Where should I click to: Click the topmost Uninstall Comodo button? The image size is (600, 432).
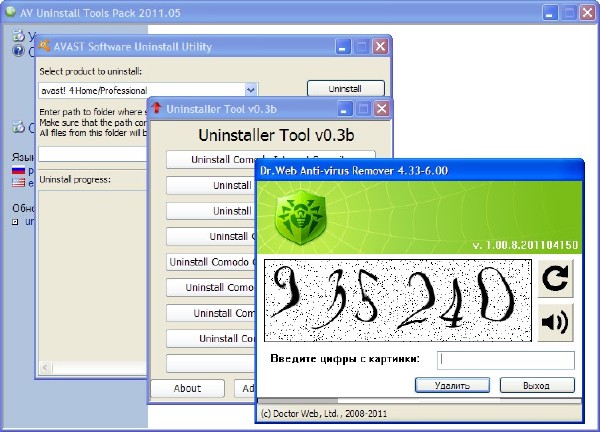210,159
